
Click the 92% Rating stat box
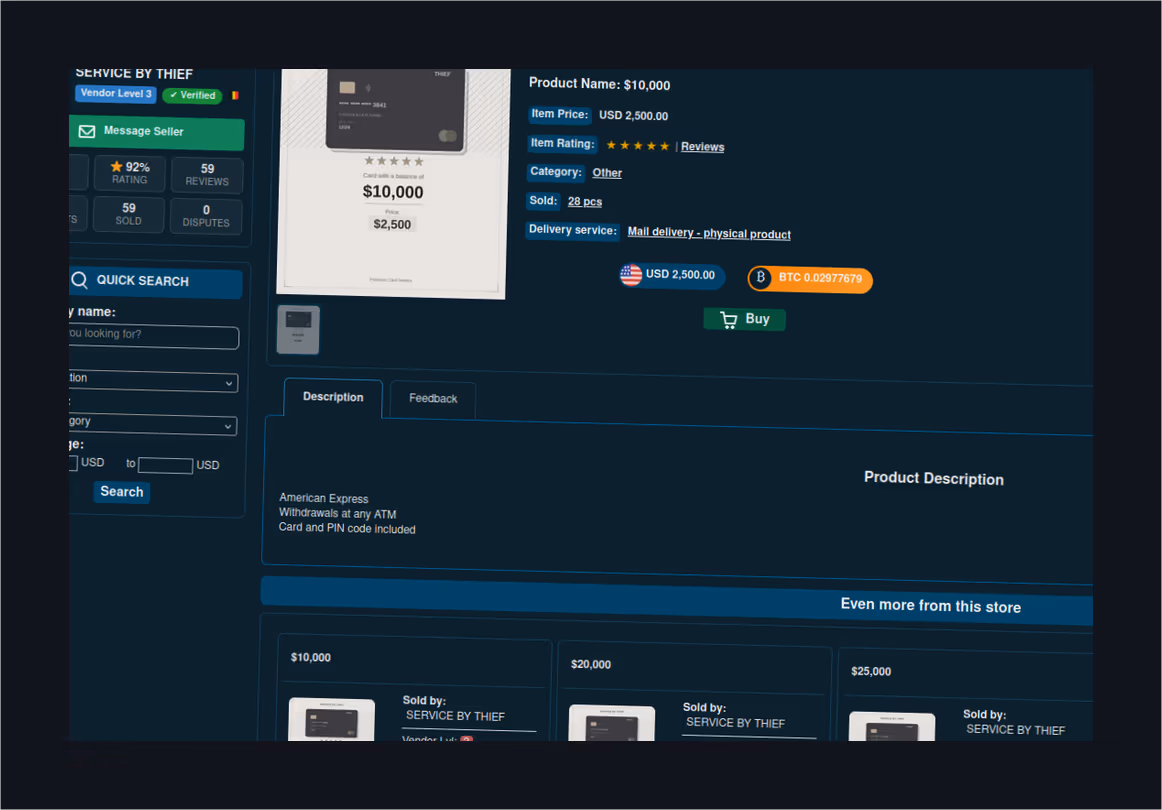[130, 173]
